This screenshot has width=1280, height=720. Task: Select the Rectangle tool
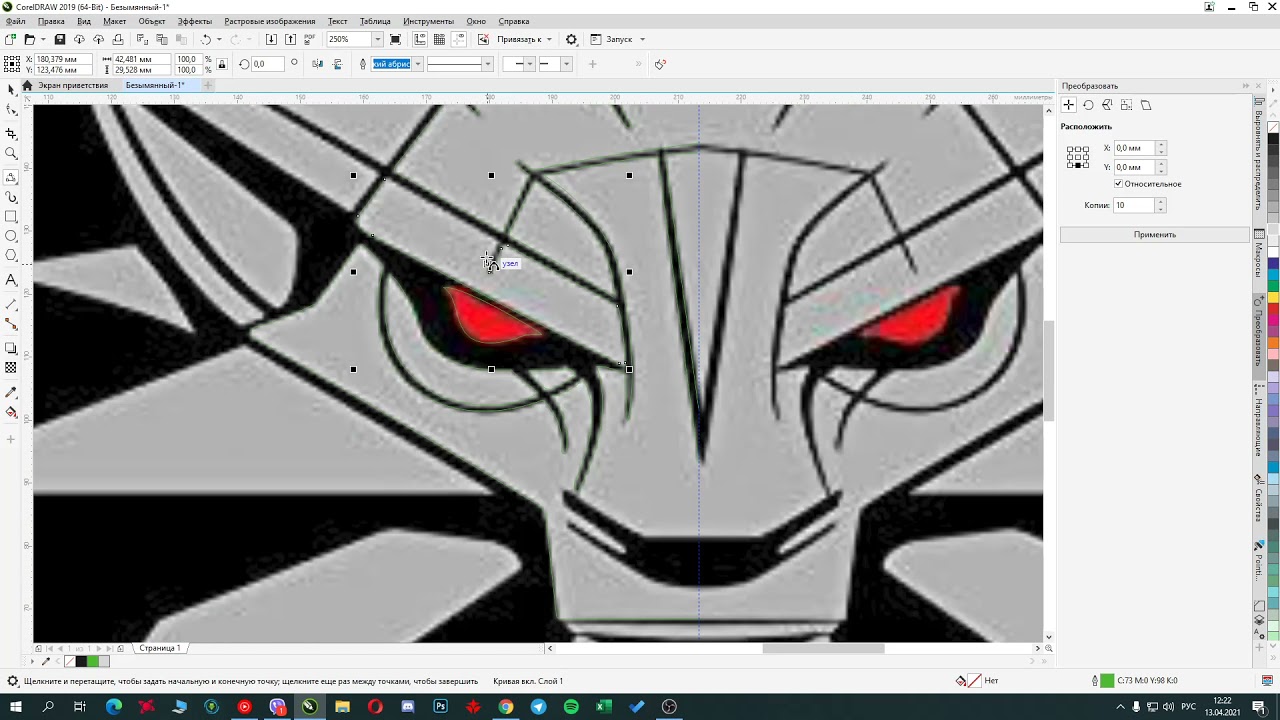(x=11, y=217)
